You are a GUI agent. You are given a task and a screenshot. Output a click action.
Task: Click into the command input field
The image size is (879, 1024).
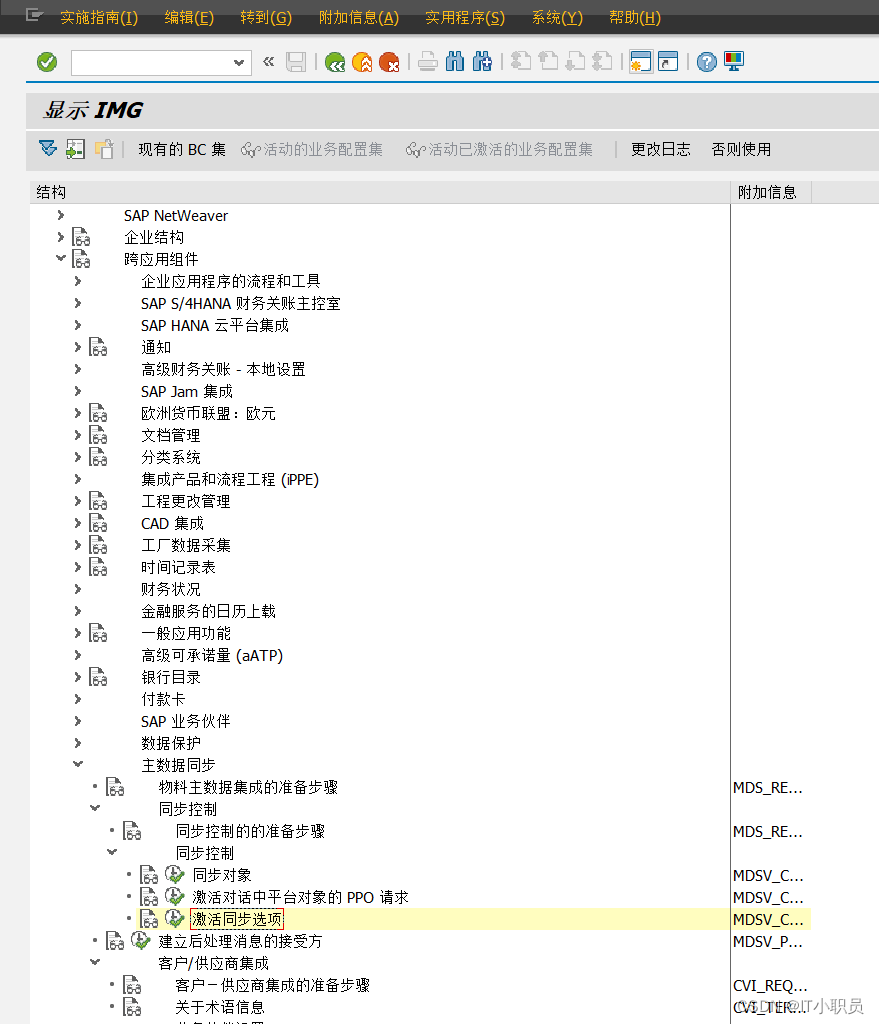coord(152,63)
